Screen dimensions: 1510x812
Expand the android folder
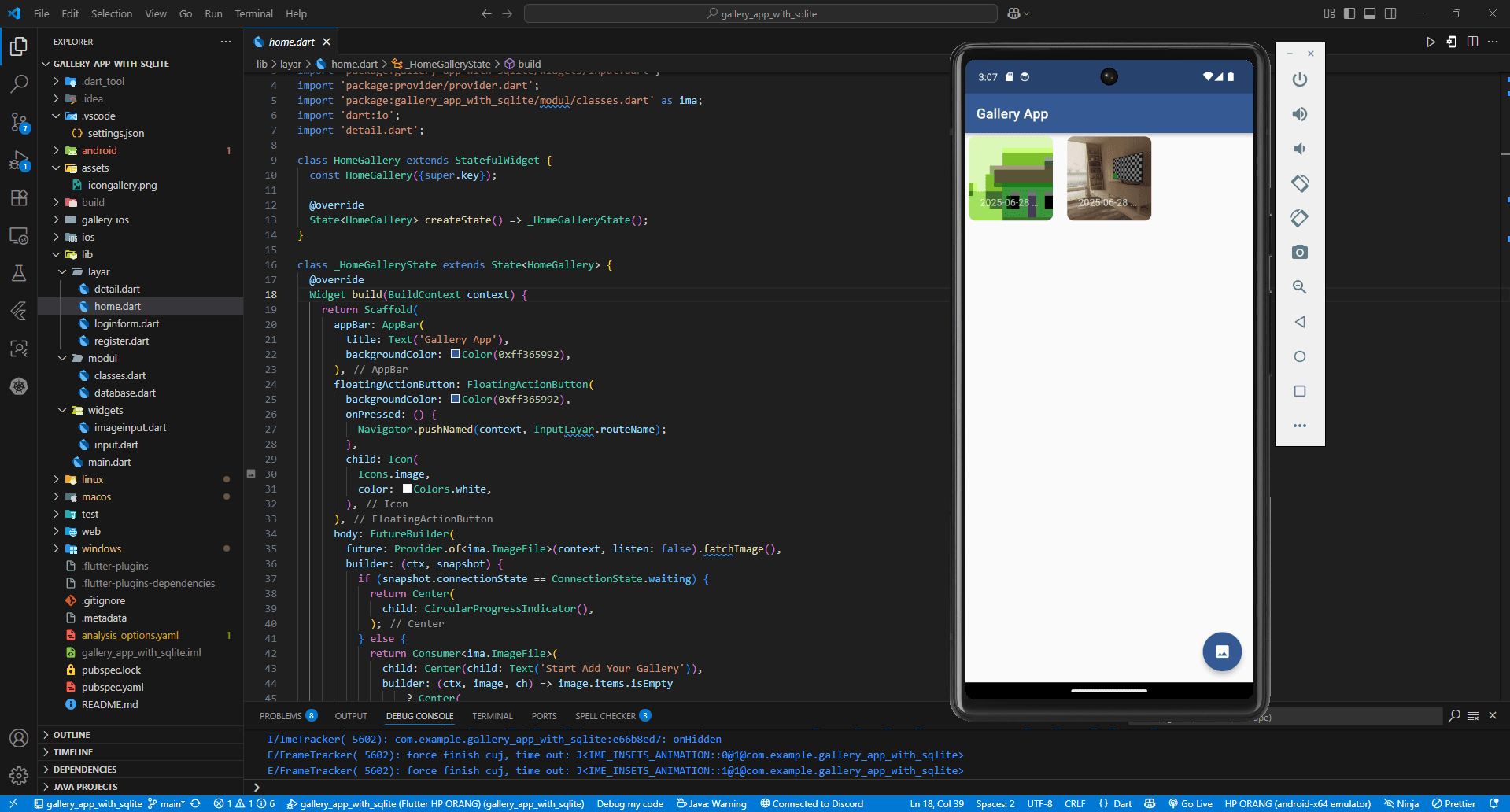(x=99, y=150)
